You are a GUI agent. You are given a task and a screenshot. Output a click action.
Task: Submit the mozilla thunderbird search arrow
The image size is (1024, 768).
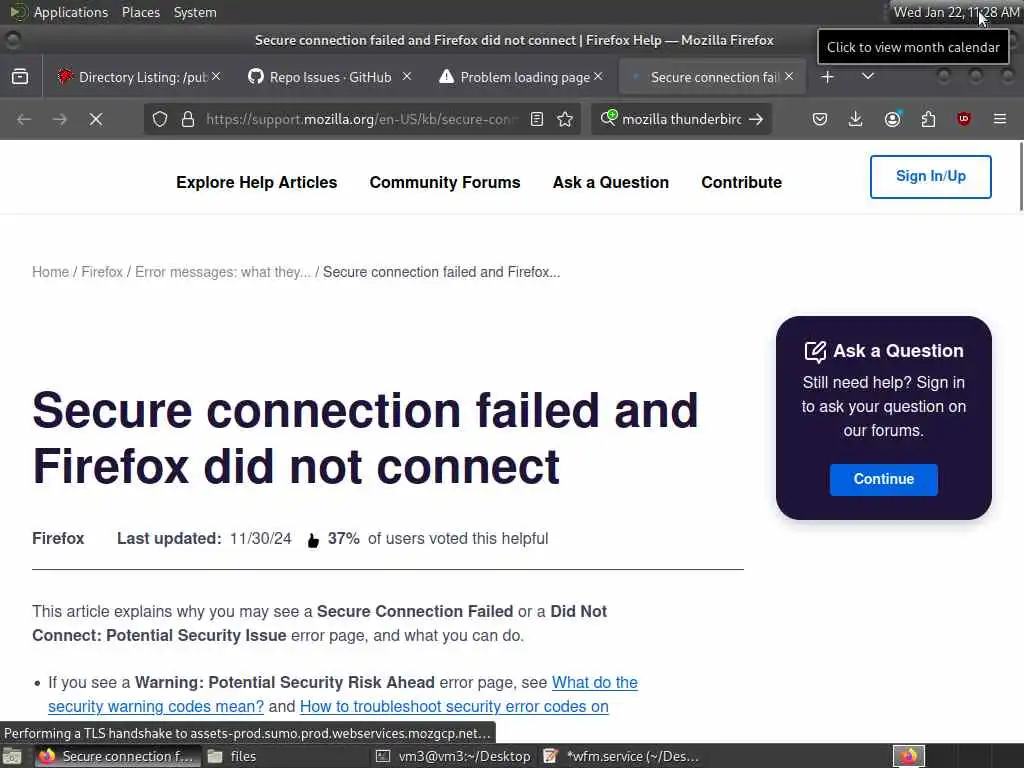click(x=756, y=119)
